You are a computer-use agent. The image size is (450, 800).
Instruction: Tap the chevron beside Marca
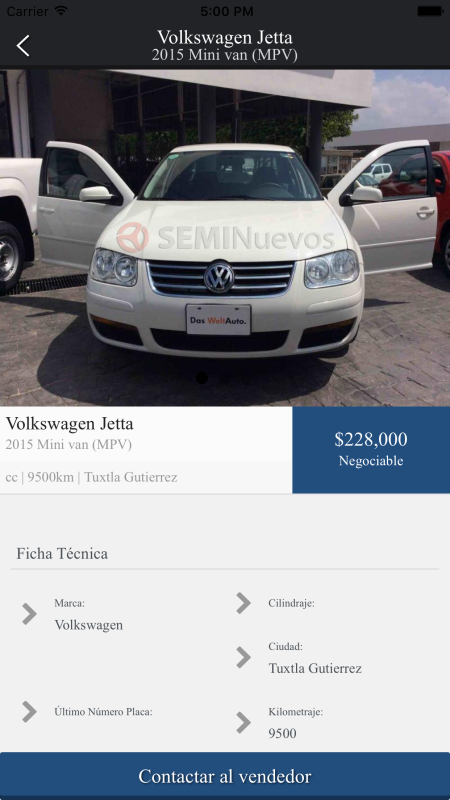tap(30, 614)
